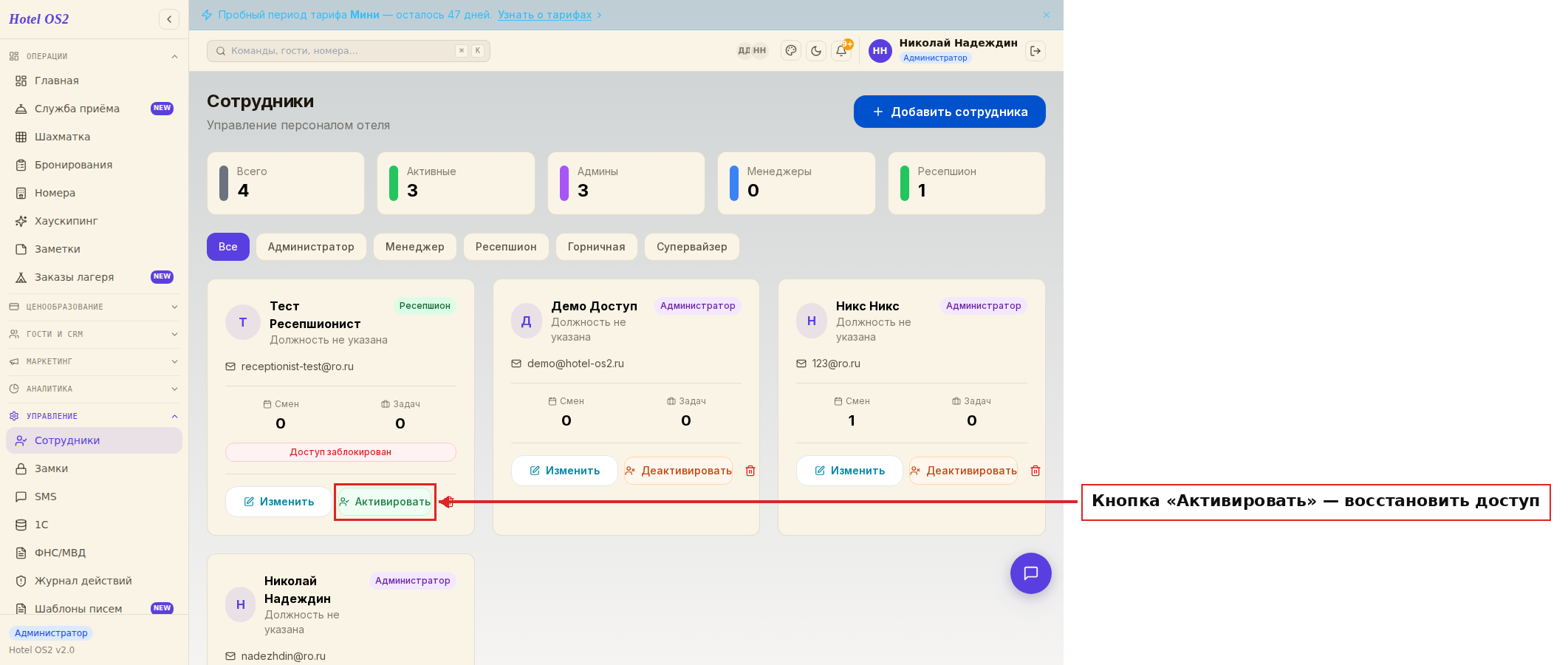Viewport: 1568px width, 665px height.
Task: Open SMS settings
Action: click(x=95, y=497)
